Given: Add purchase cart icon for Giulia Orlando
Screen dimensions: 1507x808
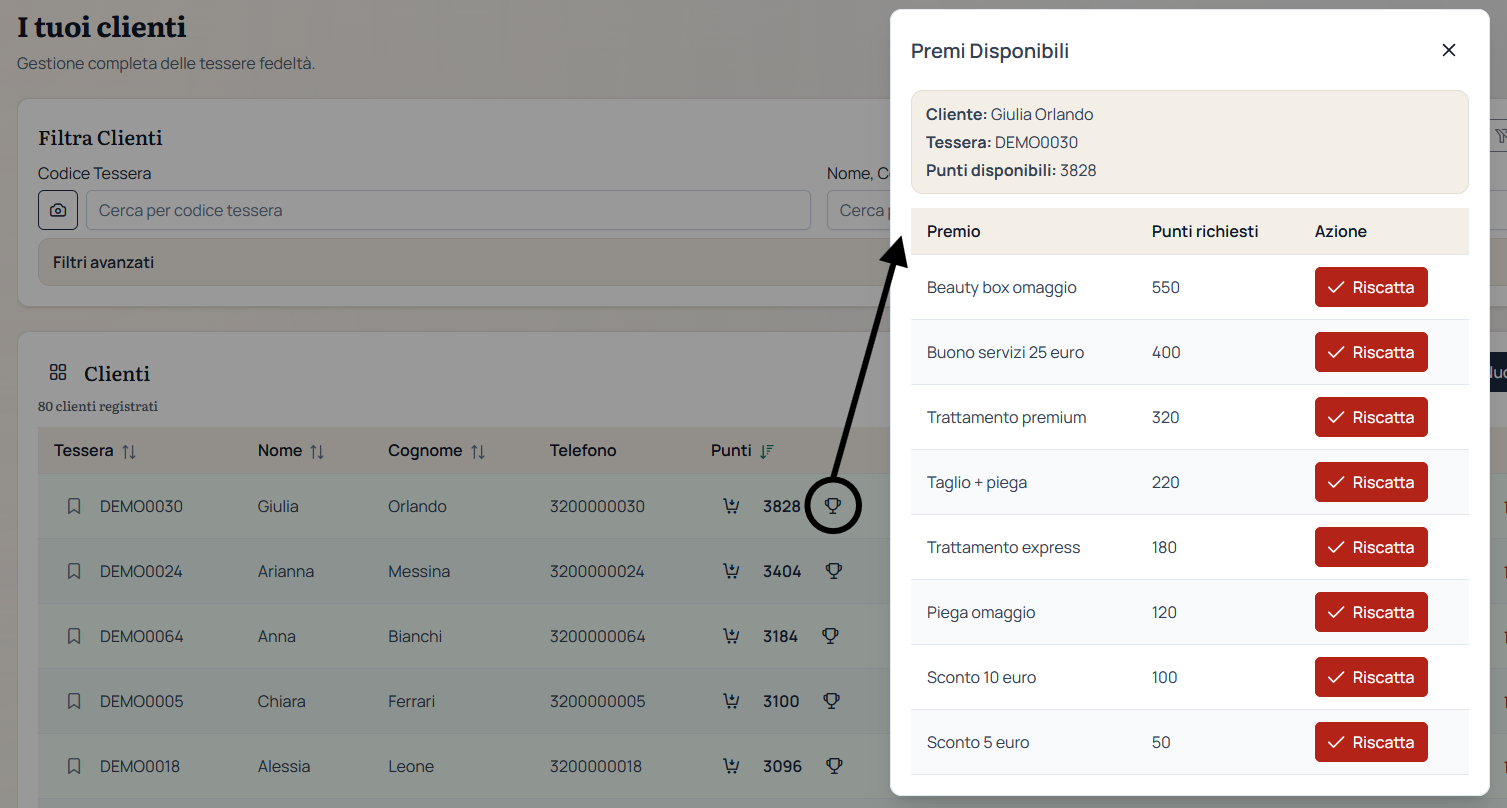Looking at the screenshot, I should click(x=731, y=506).
